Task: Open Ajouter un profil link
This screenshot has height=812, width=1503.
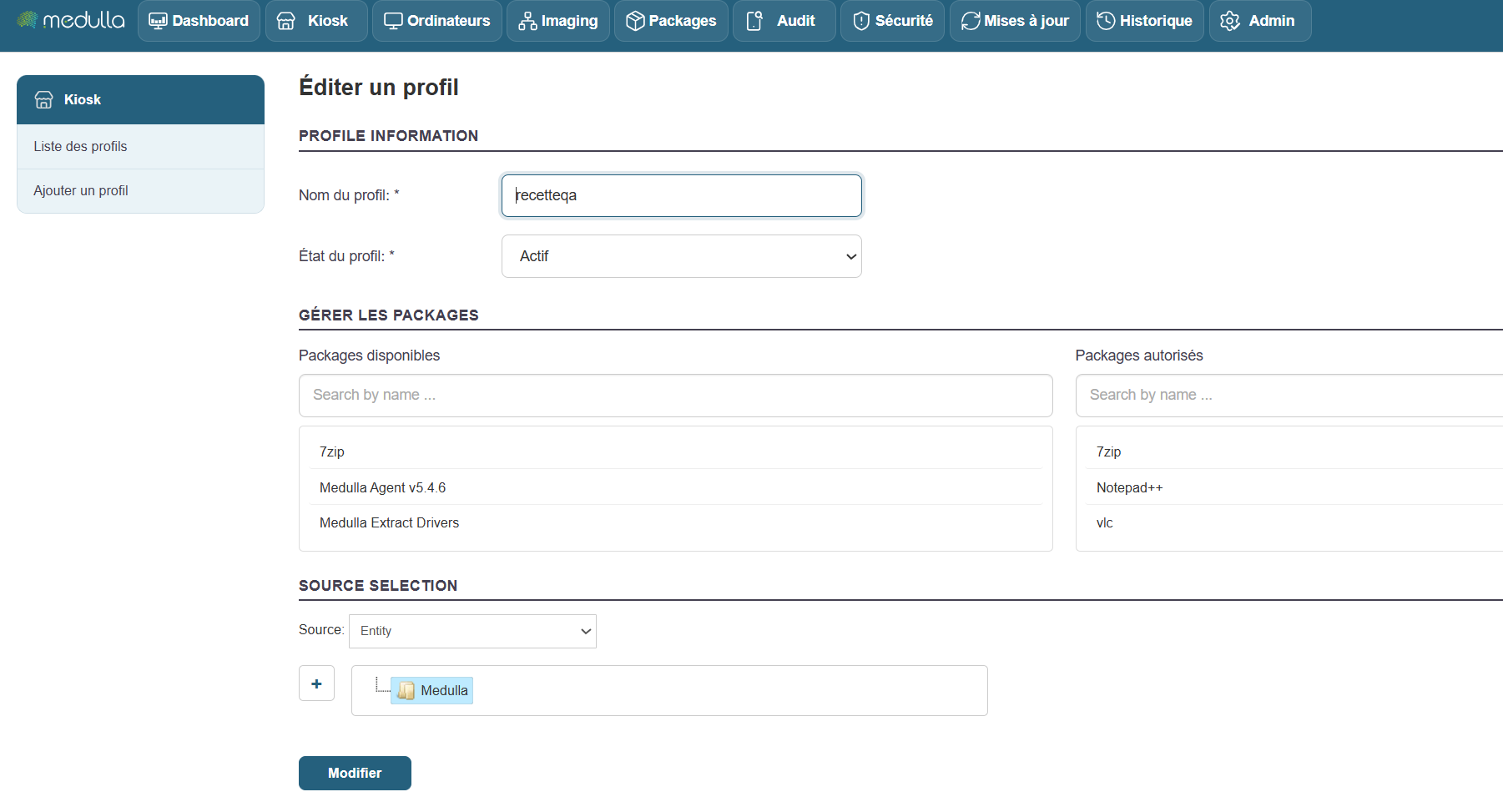Action: pos(81,191)
